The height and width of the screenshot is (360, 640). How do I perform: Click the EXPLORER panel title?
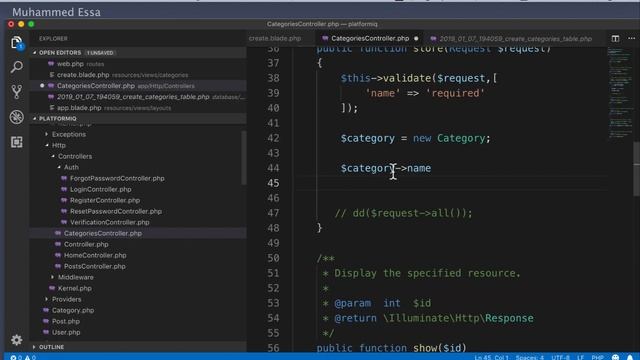53,38
